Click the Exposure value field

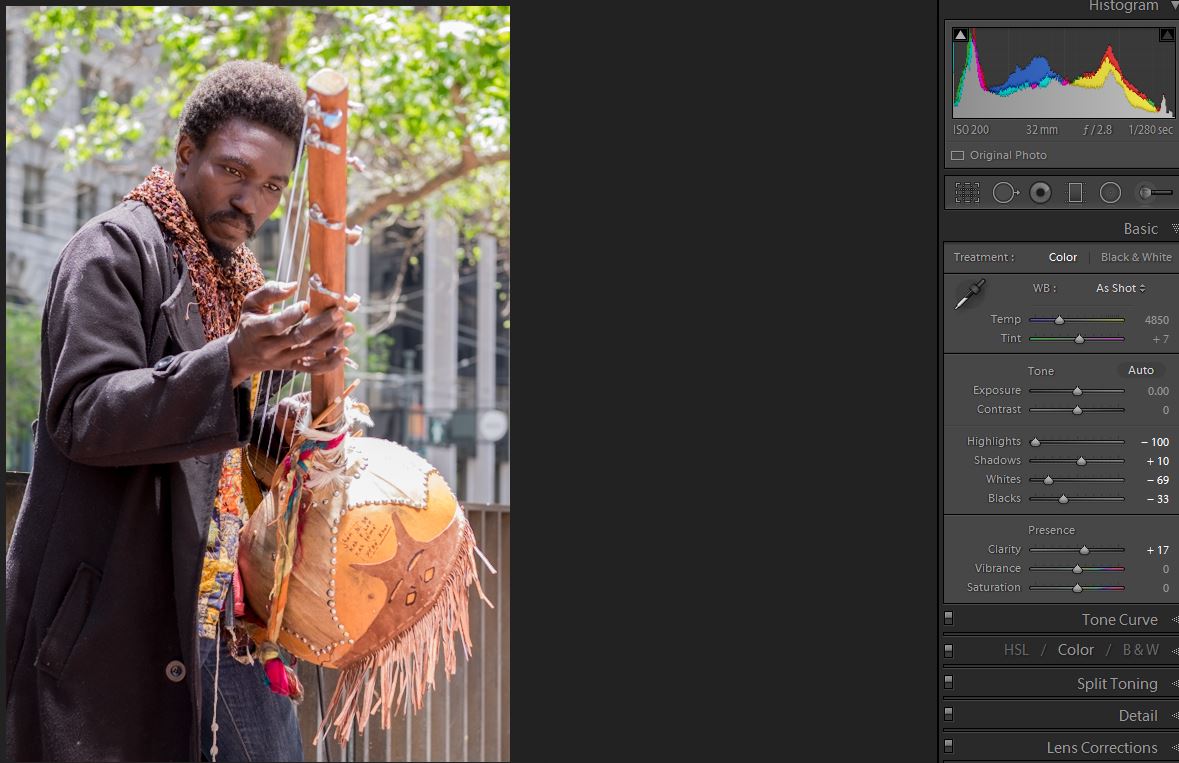[x=1157, y=391]
